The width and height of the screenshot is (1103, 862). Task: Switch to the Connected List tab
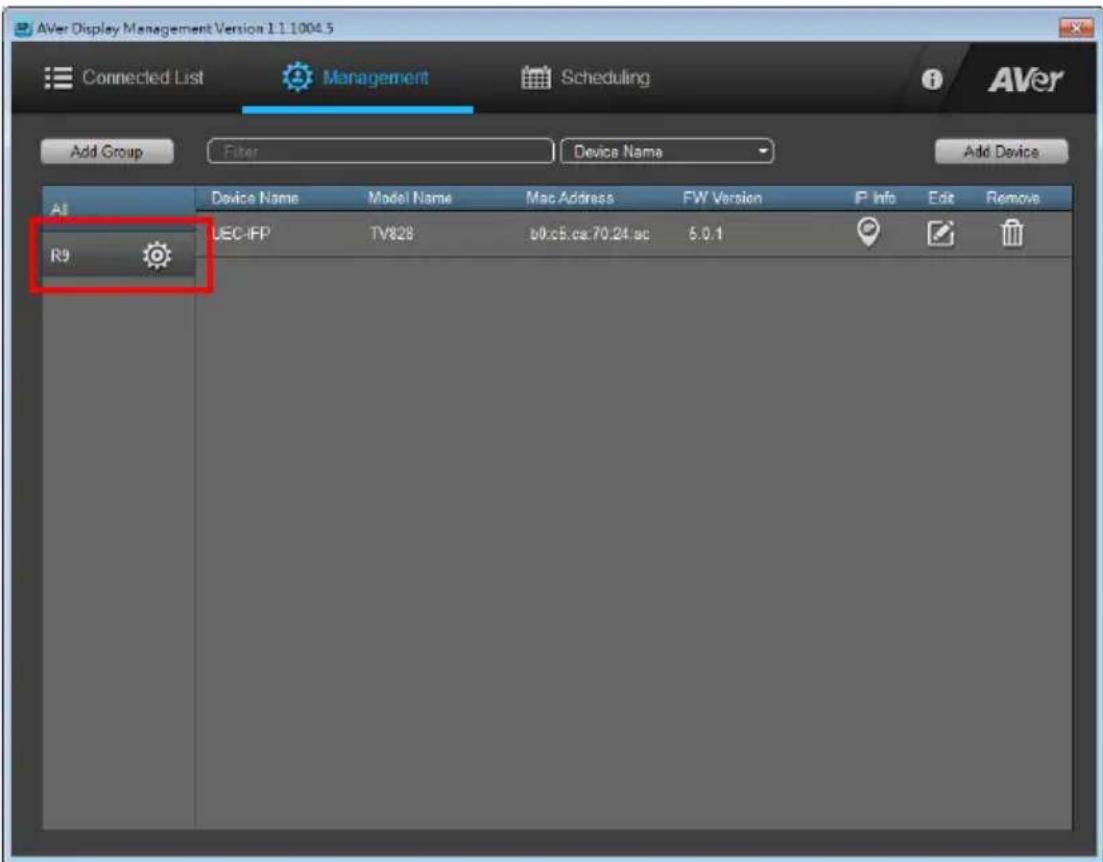coord(125,77)
